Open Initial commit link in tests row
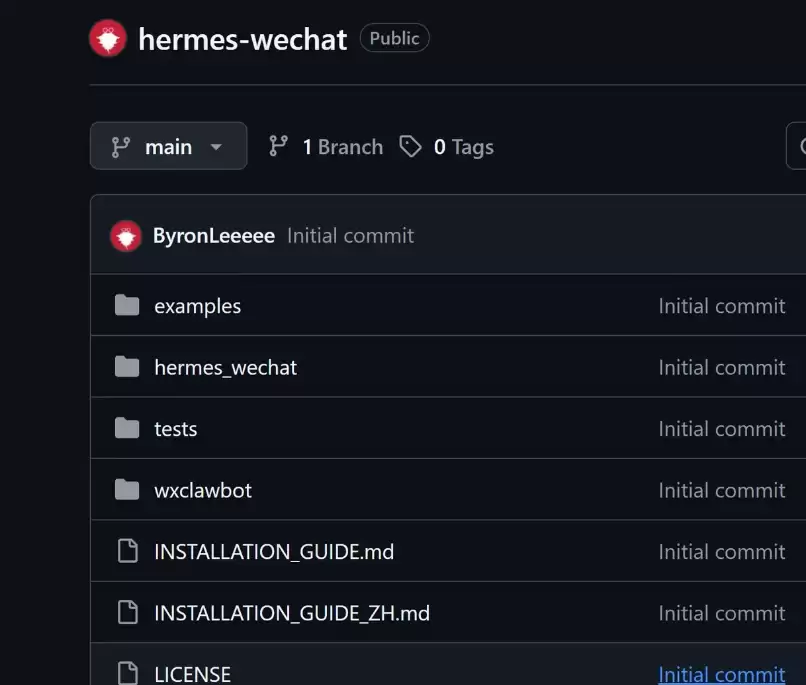Viewport: 806px width, 685px height. click(x=722, y=429)
